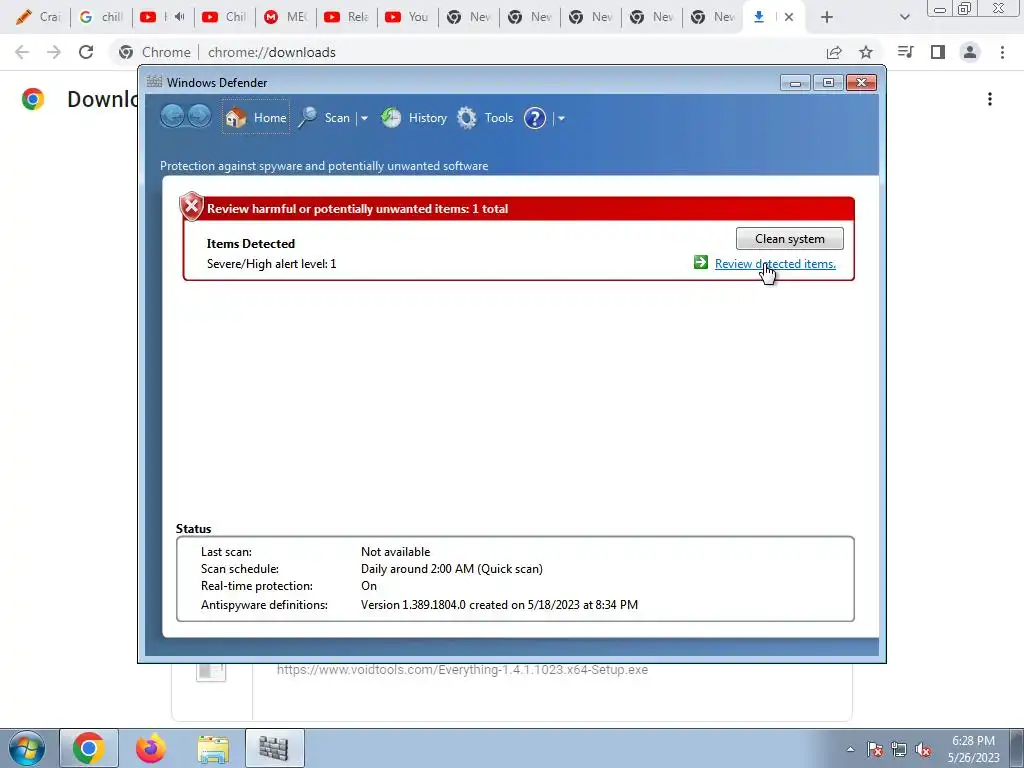Open Downloads page more actions menu
Screen dimensions: 1024x768
click(x=990, y=99)
